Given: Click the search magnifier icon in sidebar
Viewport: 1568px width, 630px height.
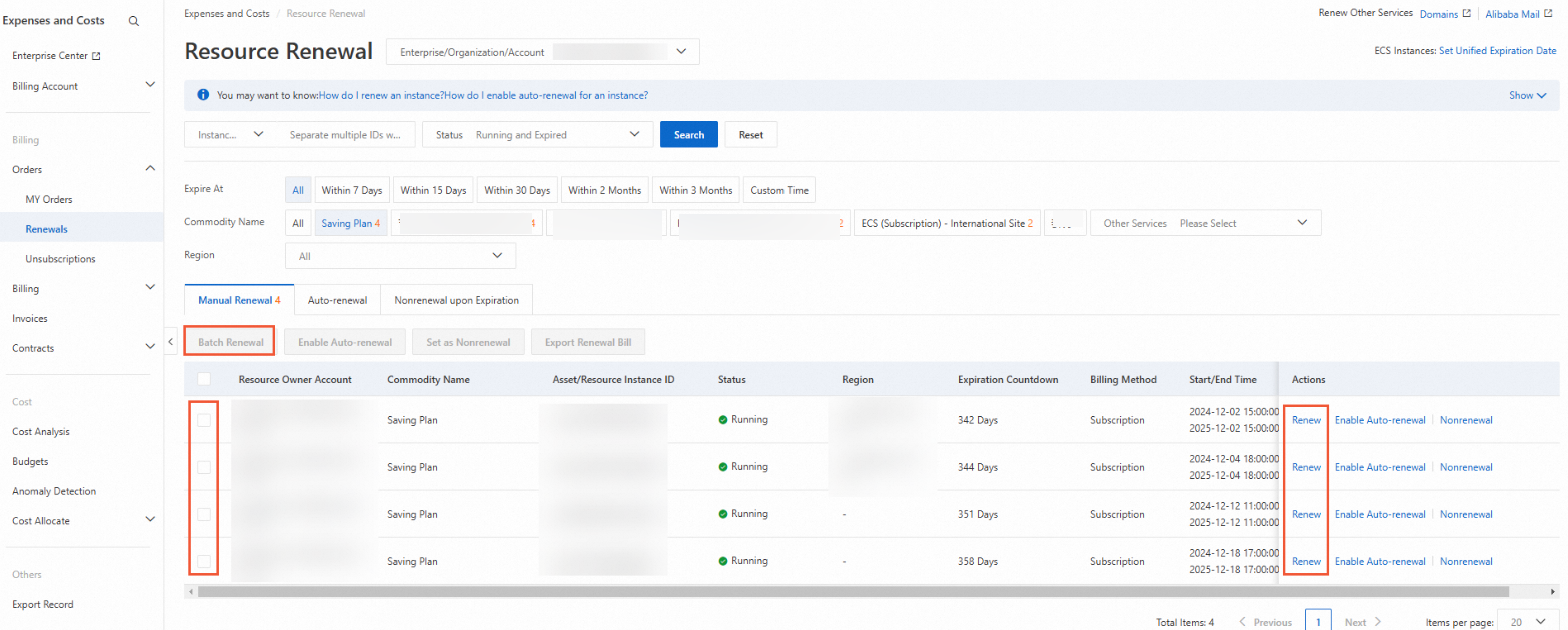Looking at the screenshot, I should coord(133,21).
